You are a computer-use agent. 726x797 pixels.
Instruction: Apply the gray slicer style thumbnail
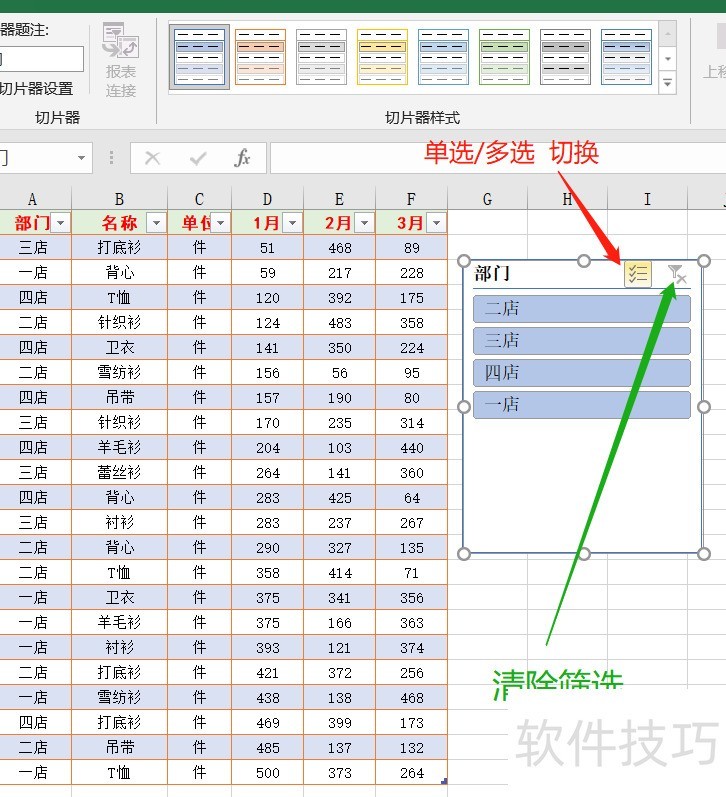tap(321, 57)
